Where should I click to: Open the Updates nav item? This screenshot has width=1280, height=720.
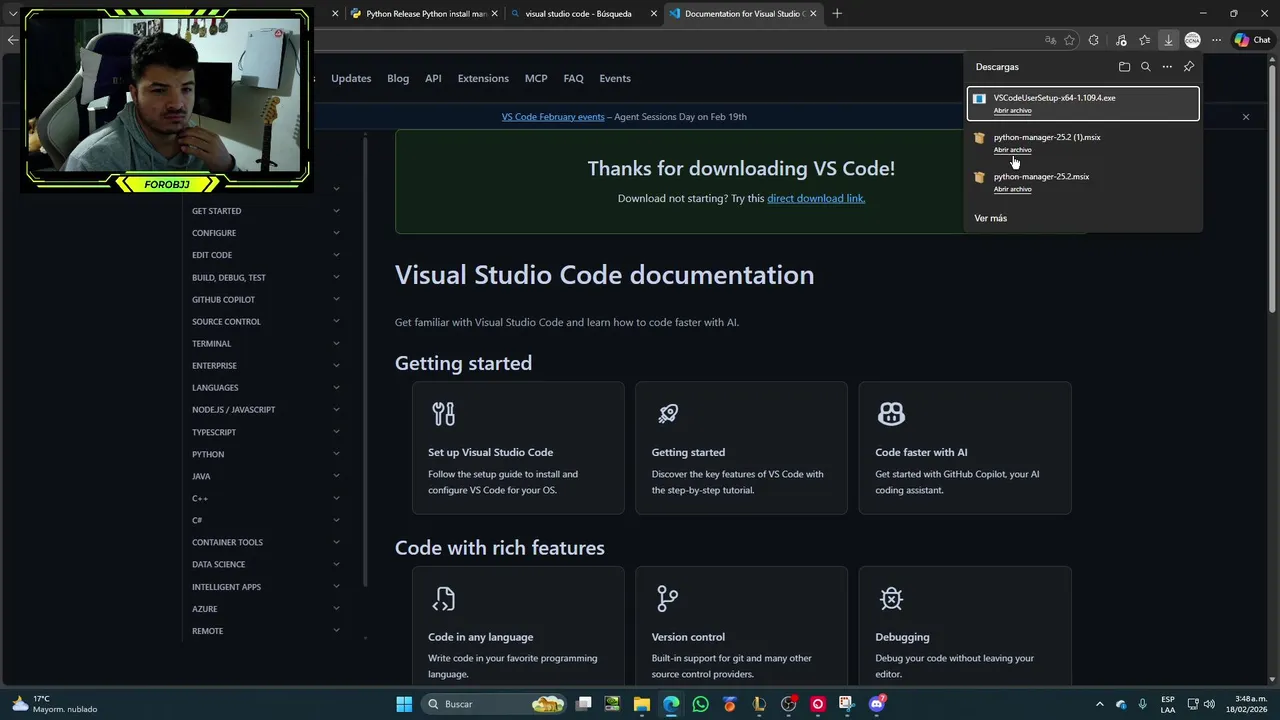351,78
